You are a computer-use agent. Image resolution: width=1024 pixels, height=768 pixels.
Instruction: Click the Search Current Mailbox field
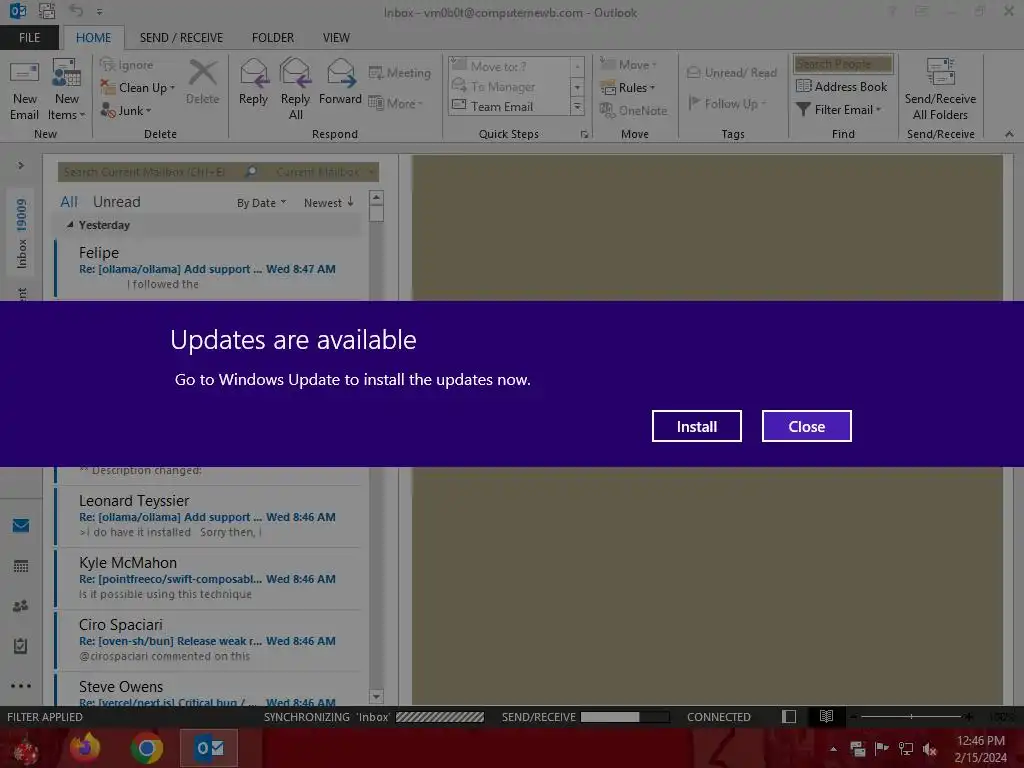[150, 172]
